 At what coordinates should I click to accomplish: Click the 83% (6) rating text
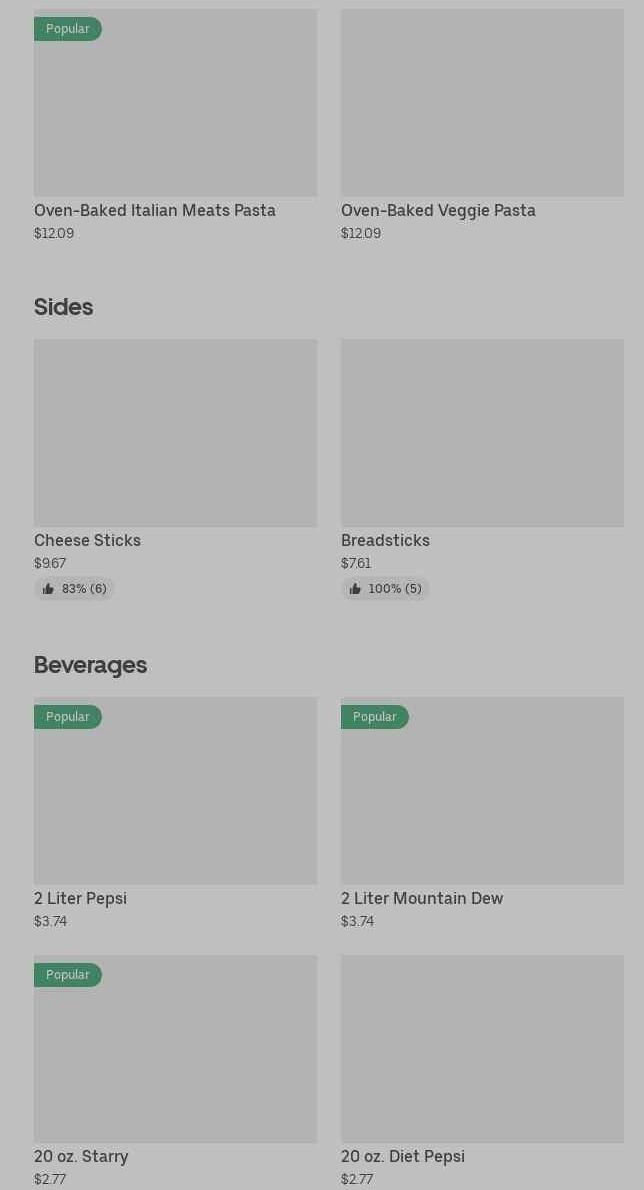tap(84, 589)
